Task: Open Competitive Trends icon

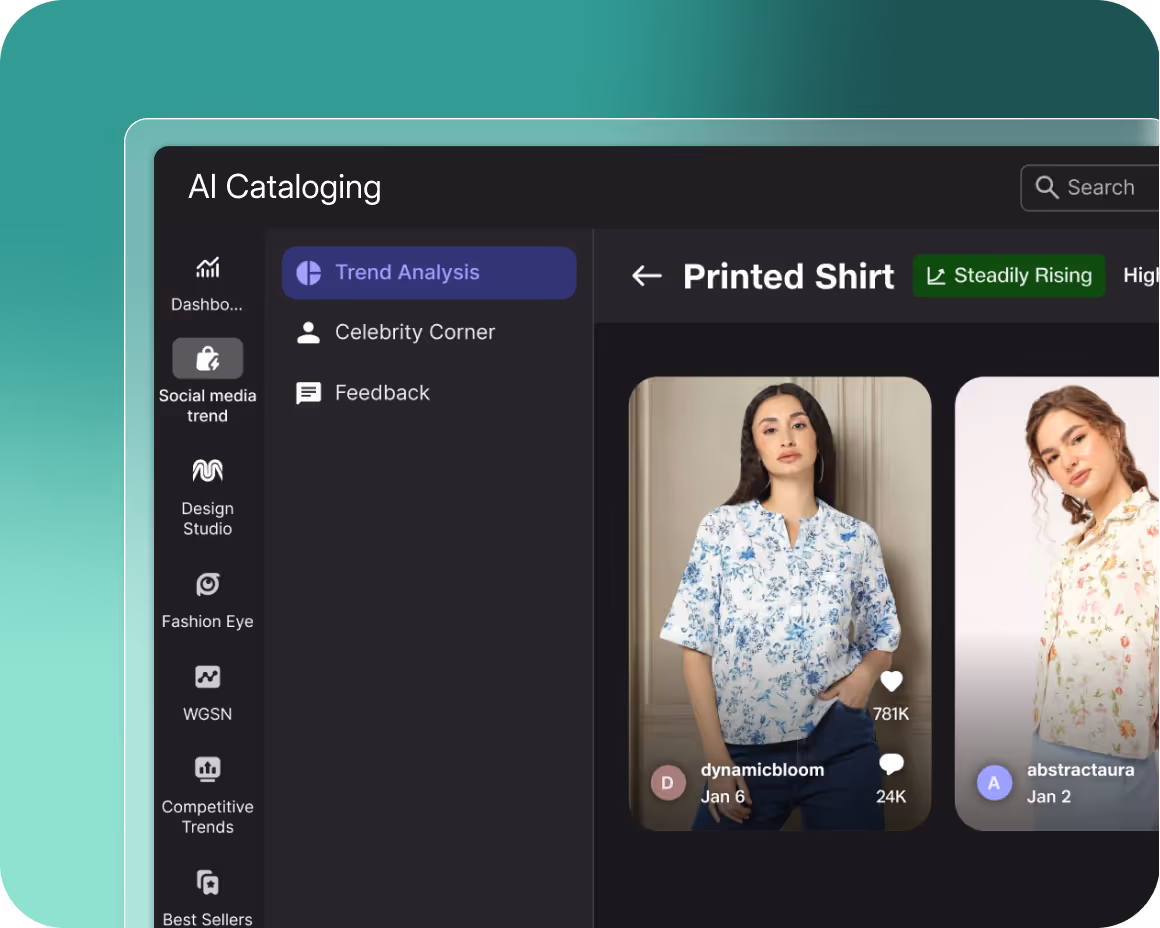Action: click(208, 769)
